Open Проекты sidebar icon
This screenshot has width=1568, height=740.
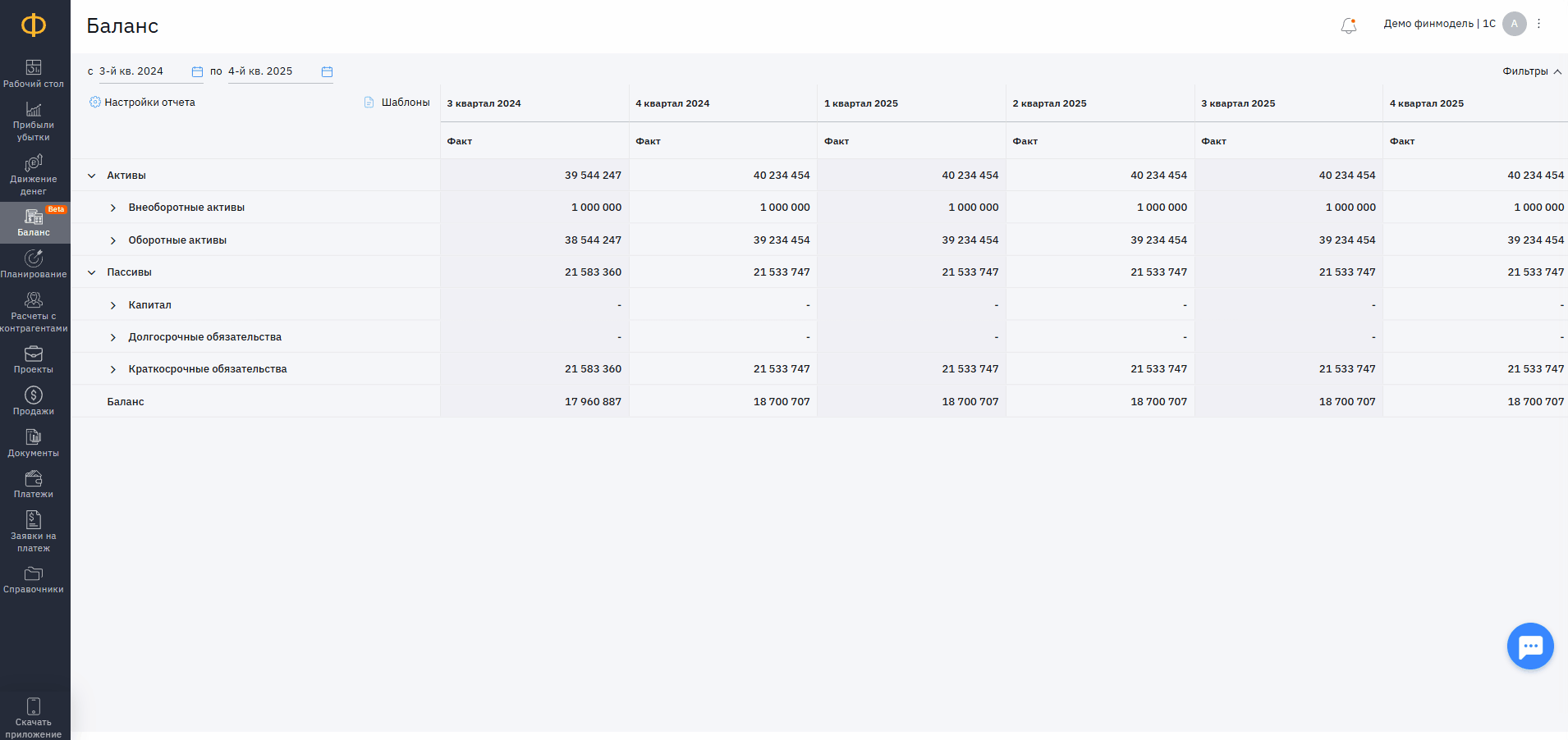34,354
